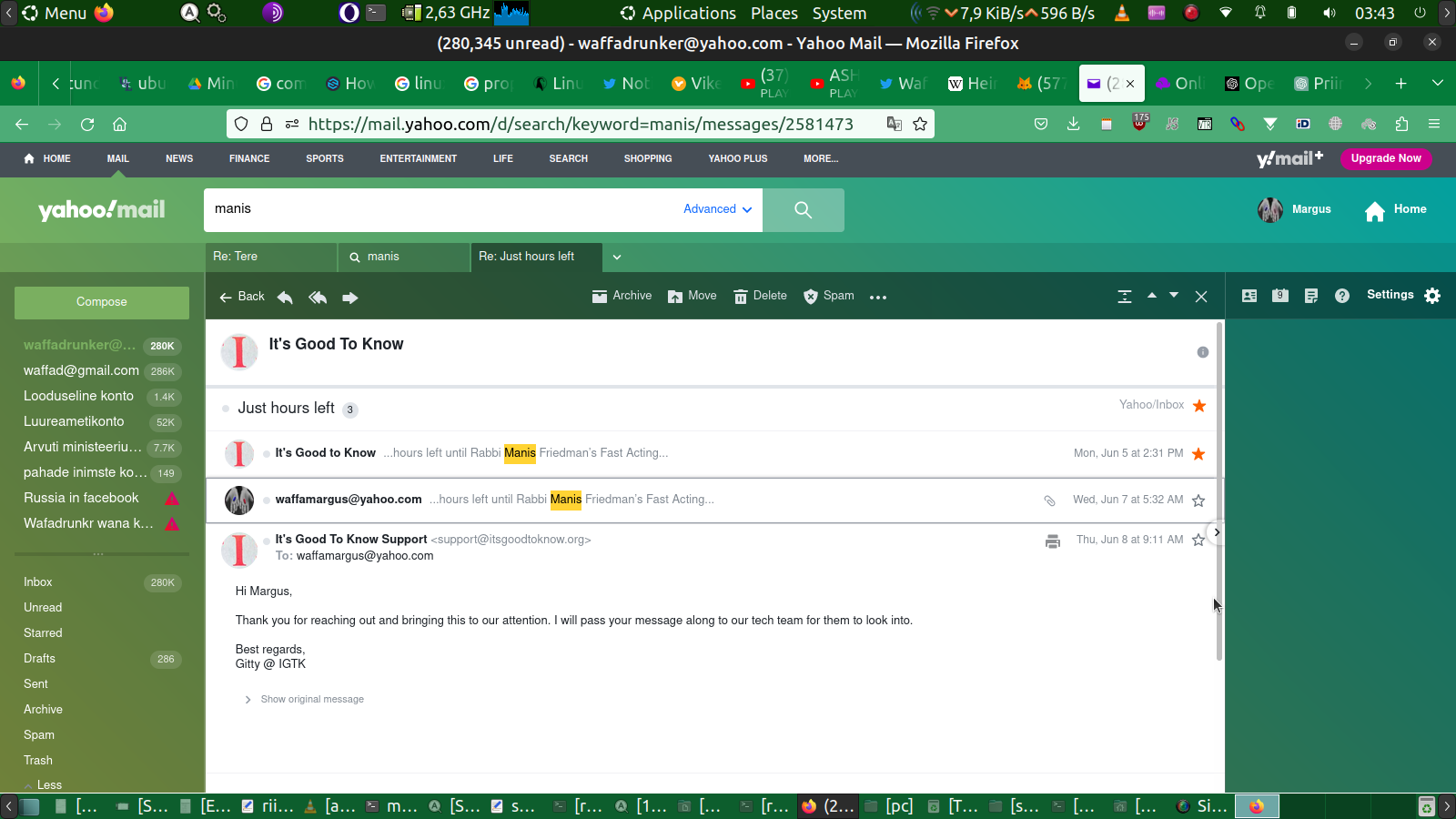Viewport: 1456px width, 819px height.
Task: Open a new Firefox tab
Action: click(x=1401, y=84)
